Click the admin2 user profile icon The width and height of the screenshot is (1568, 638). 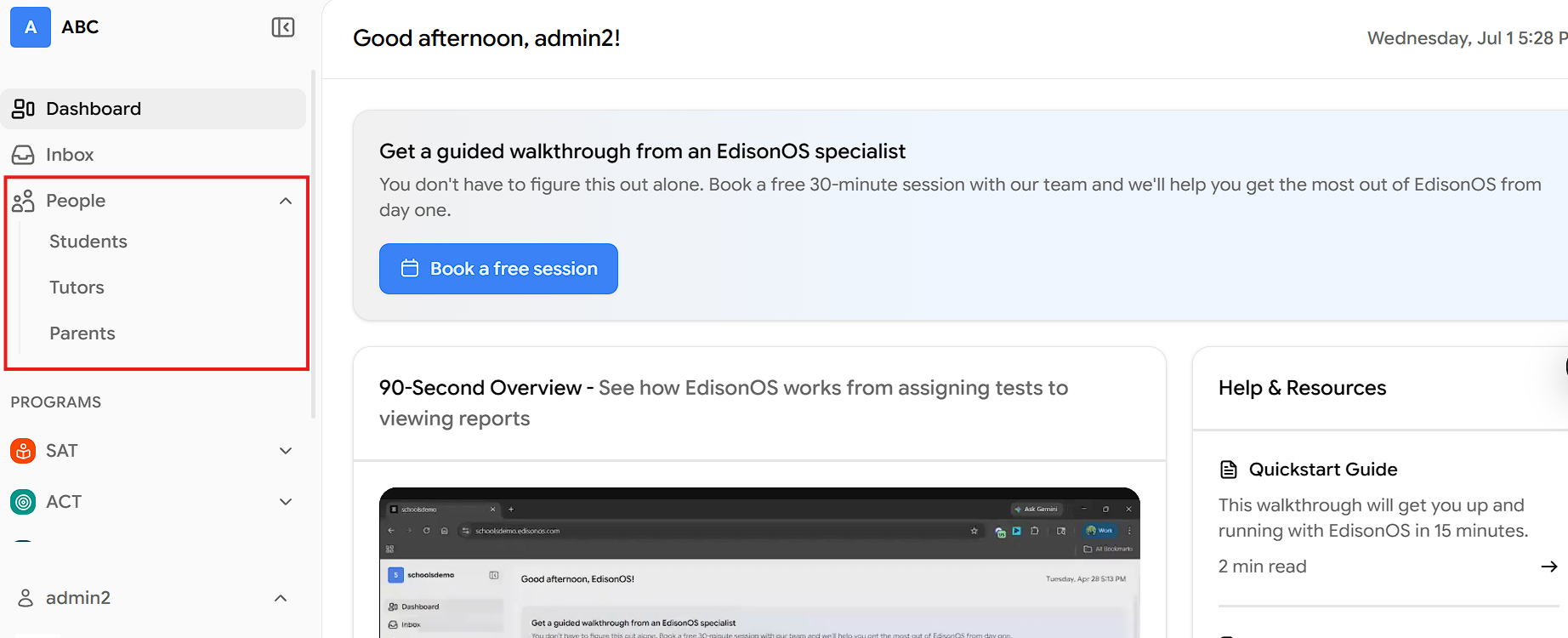click(x=26, y=598)
